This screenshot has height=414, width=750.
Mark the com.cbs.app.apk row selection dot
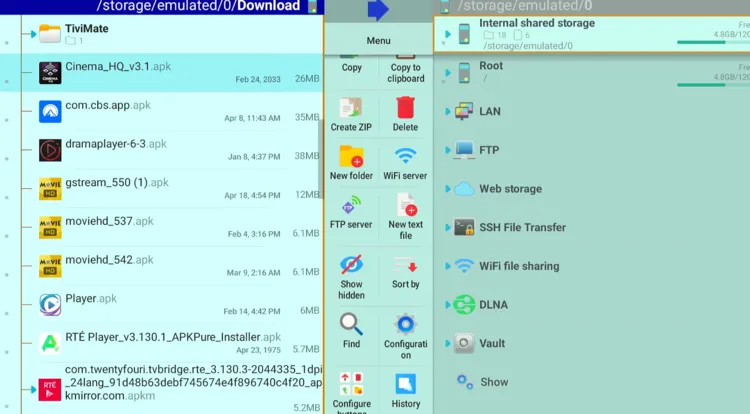point(7,120)
